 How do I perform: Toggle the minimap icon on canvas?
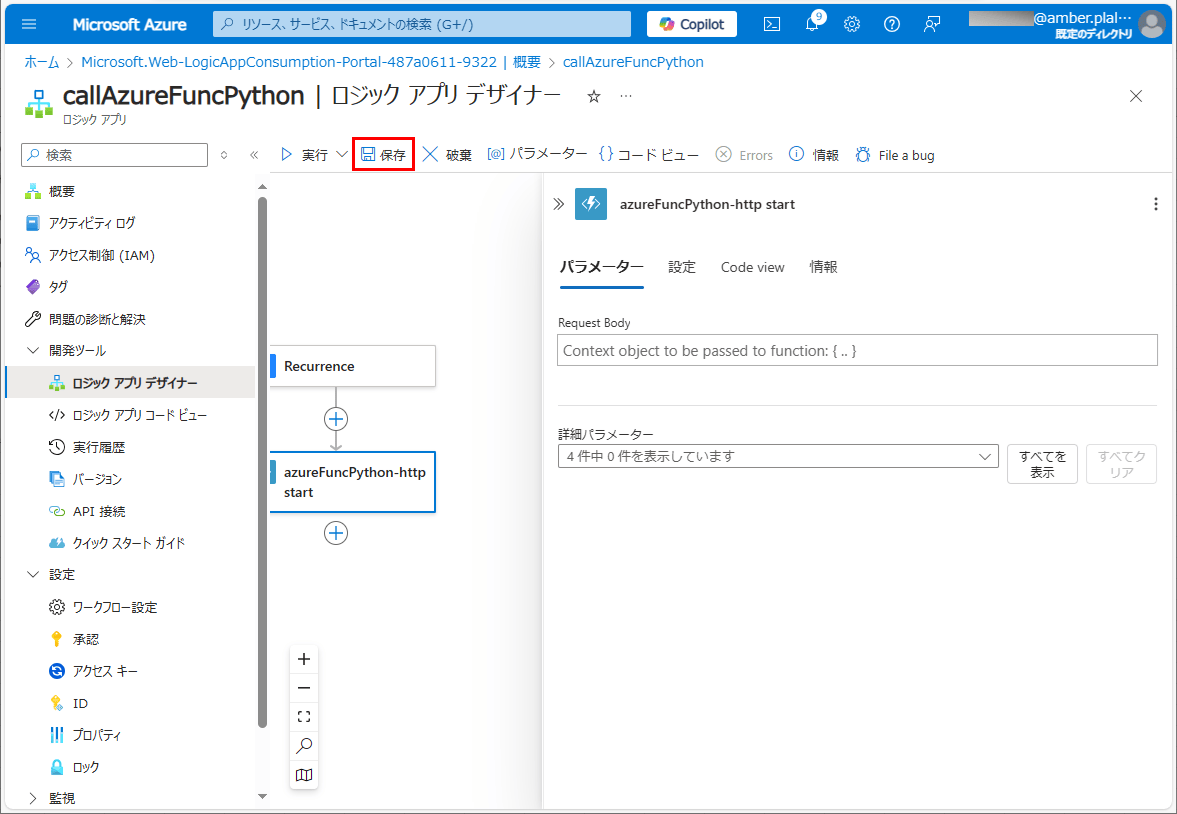tap(304, 775)
